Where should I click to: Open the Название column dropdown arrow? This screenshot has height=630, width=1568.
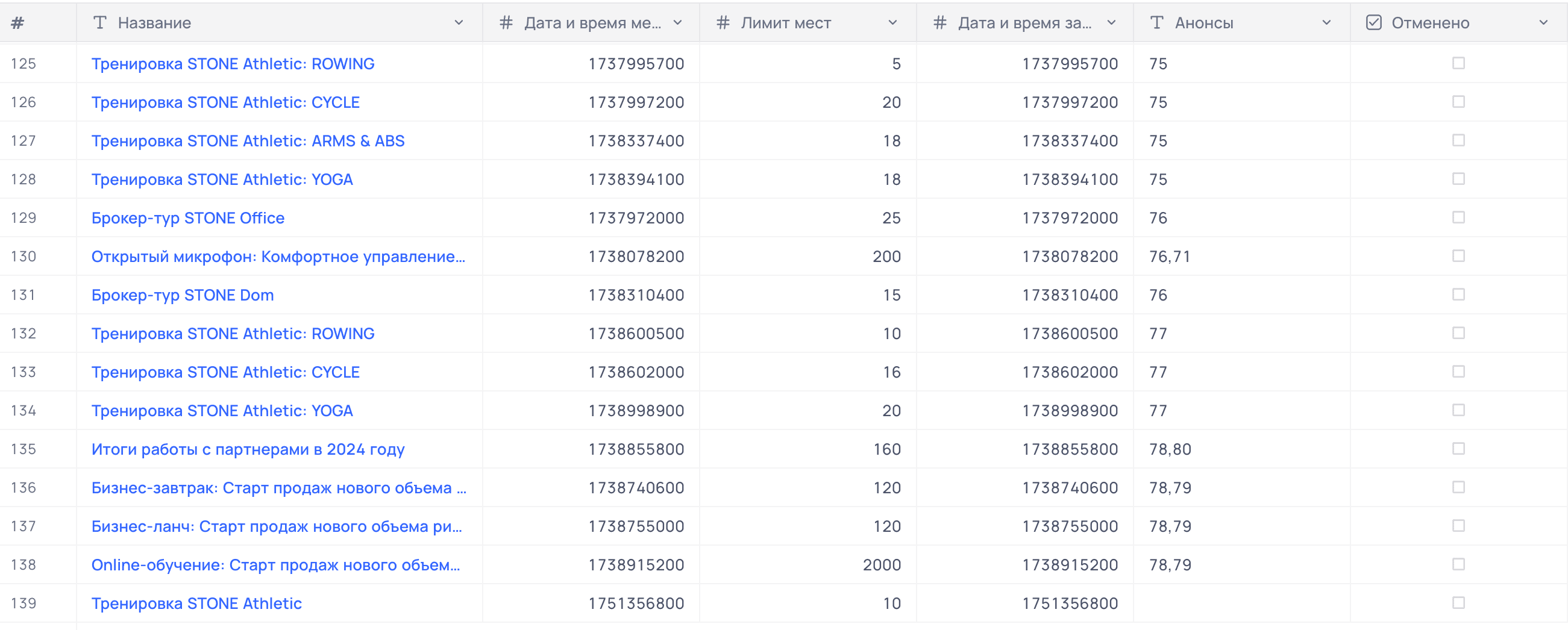click(x=459, y=23)
